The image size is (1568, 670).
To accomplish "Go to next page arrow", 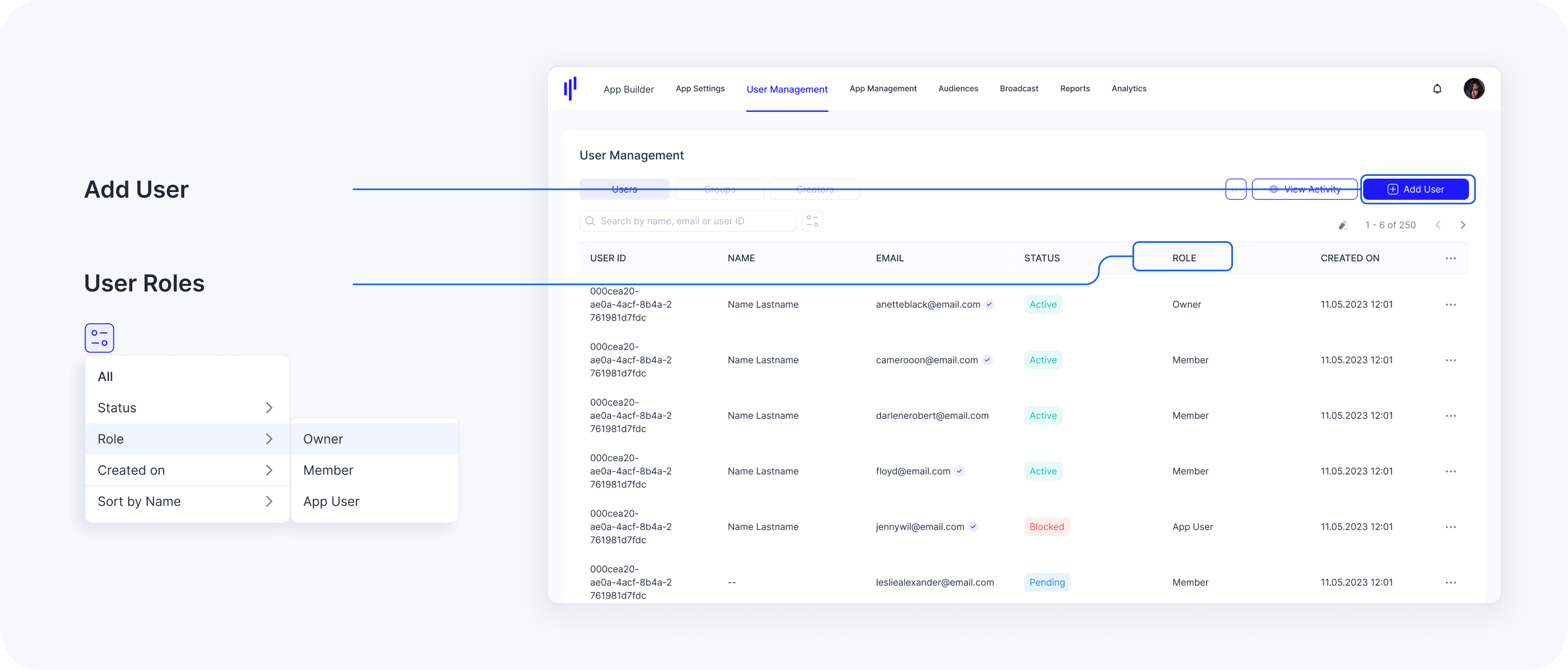I will coord(1462,225).
